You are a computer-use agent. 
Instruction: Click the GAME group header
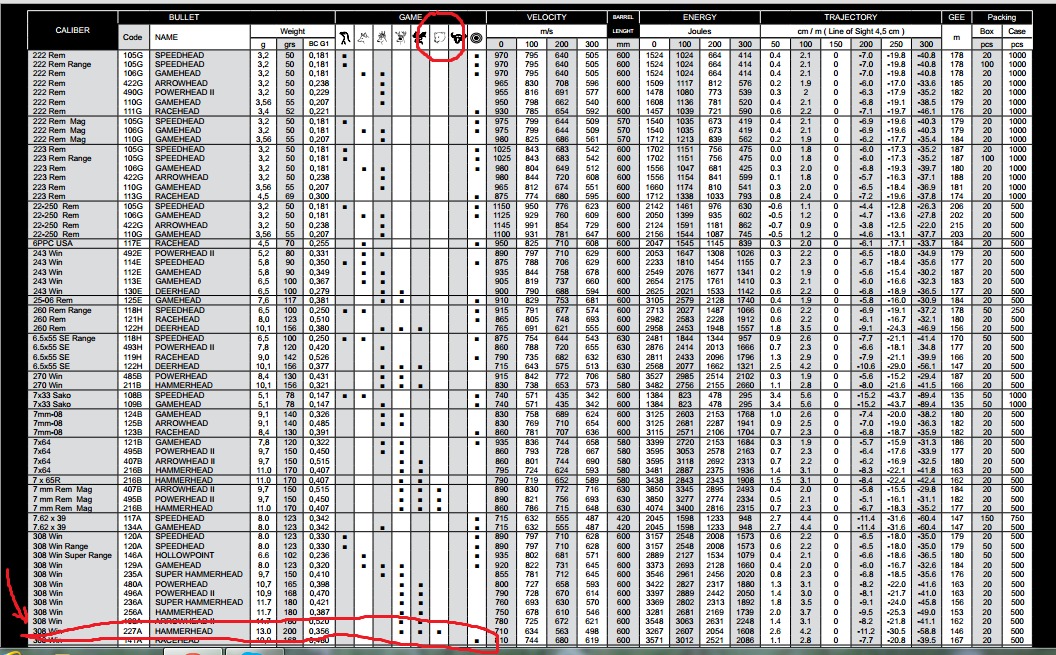pos(410,18)
